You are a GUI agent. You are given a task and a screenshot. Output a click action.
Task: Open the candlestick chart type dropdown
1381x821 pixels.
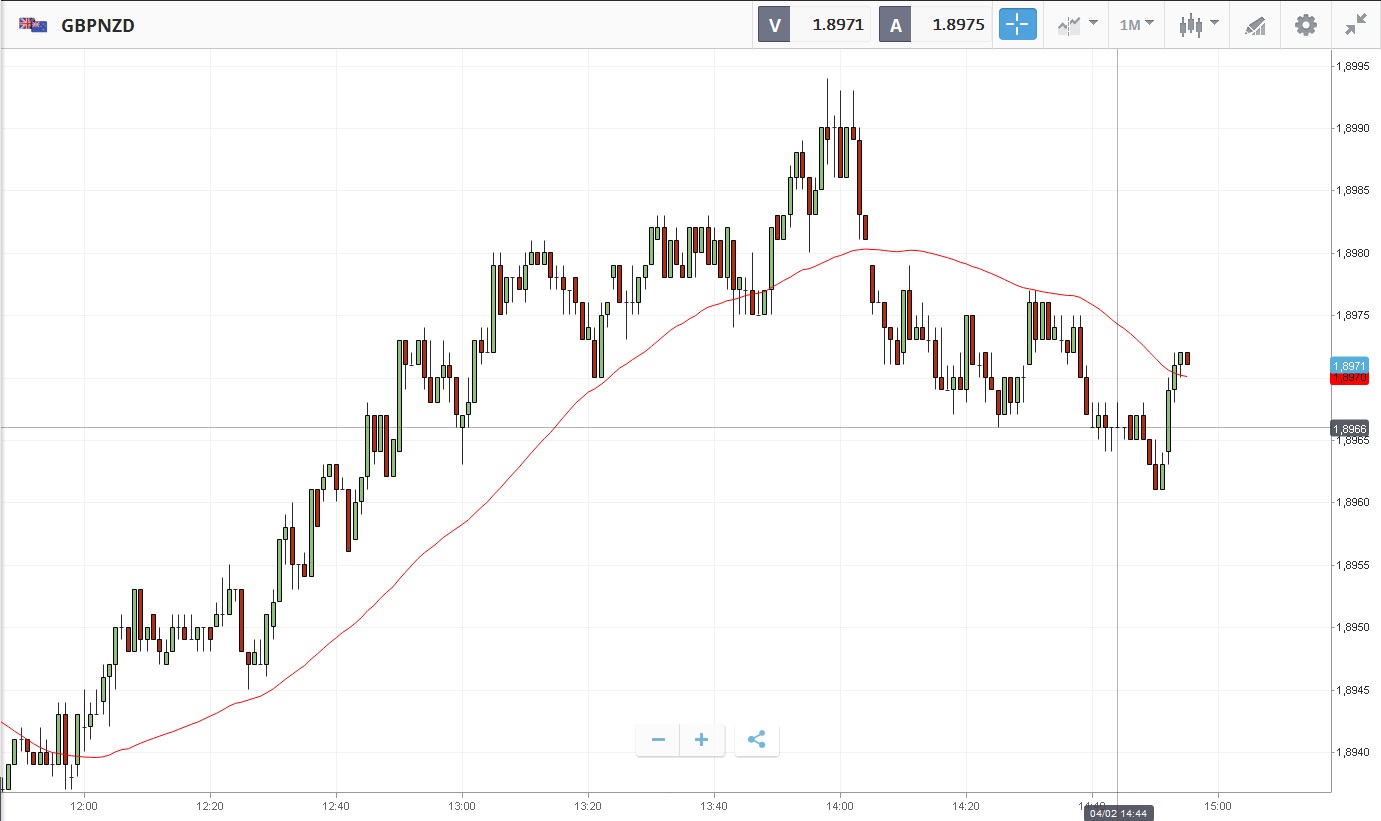1198,25
